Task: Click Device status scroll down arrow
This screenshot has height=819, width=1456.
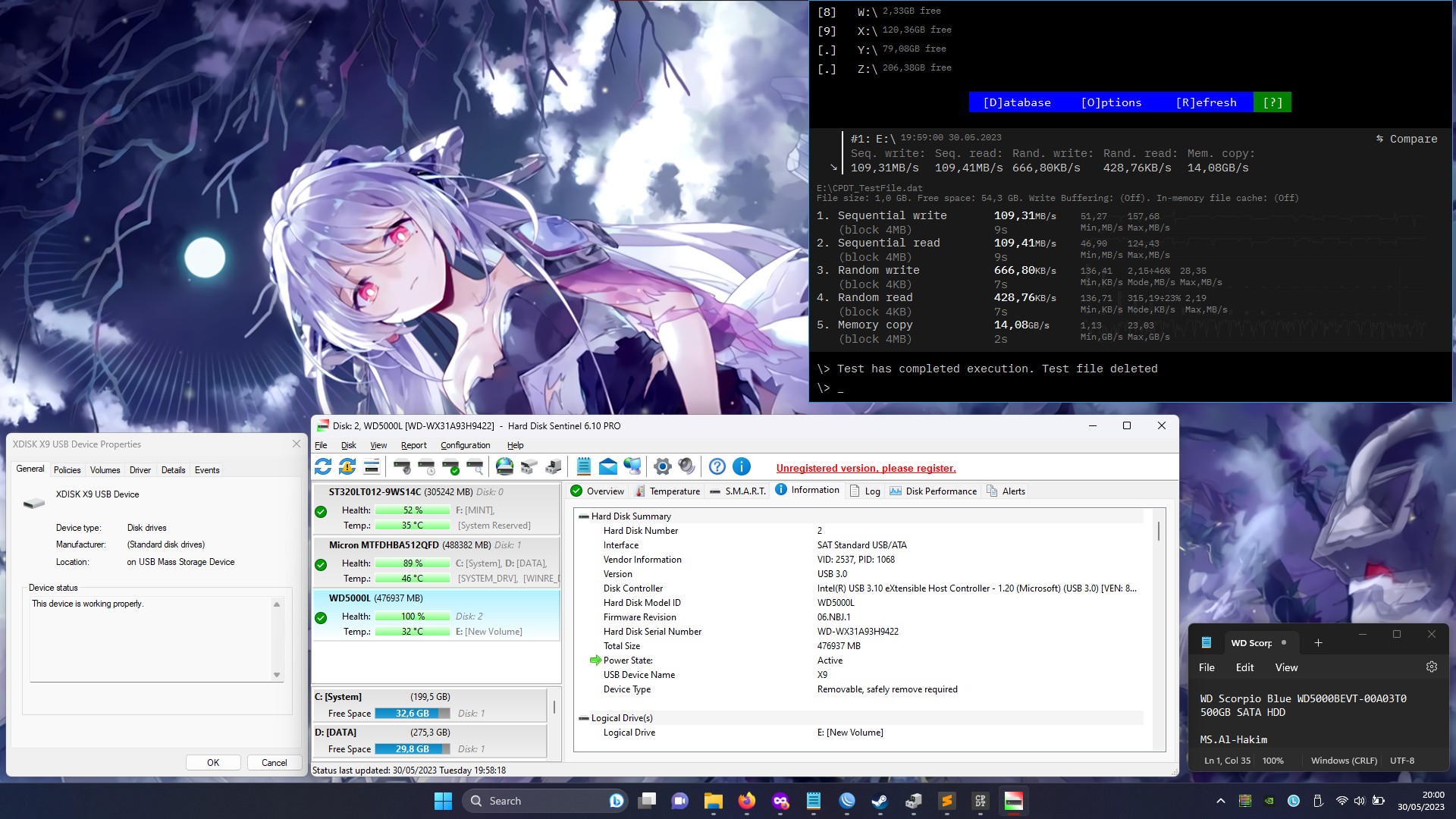Action: pyautogui.click(x=277, y=675)
